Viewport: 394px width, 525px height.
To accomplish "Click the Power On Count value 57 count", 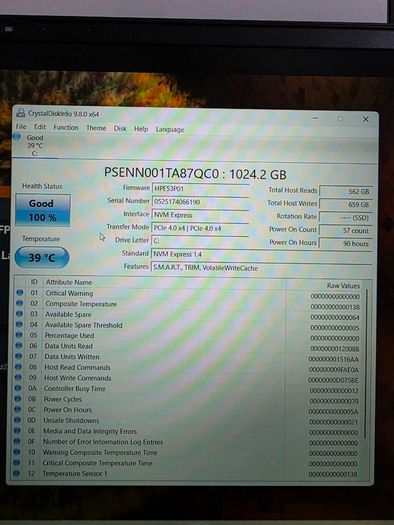I will (x=346, y=230).
